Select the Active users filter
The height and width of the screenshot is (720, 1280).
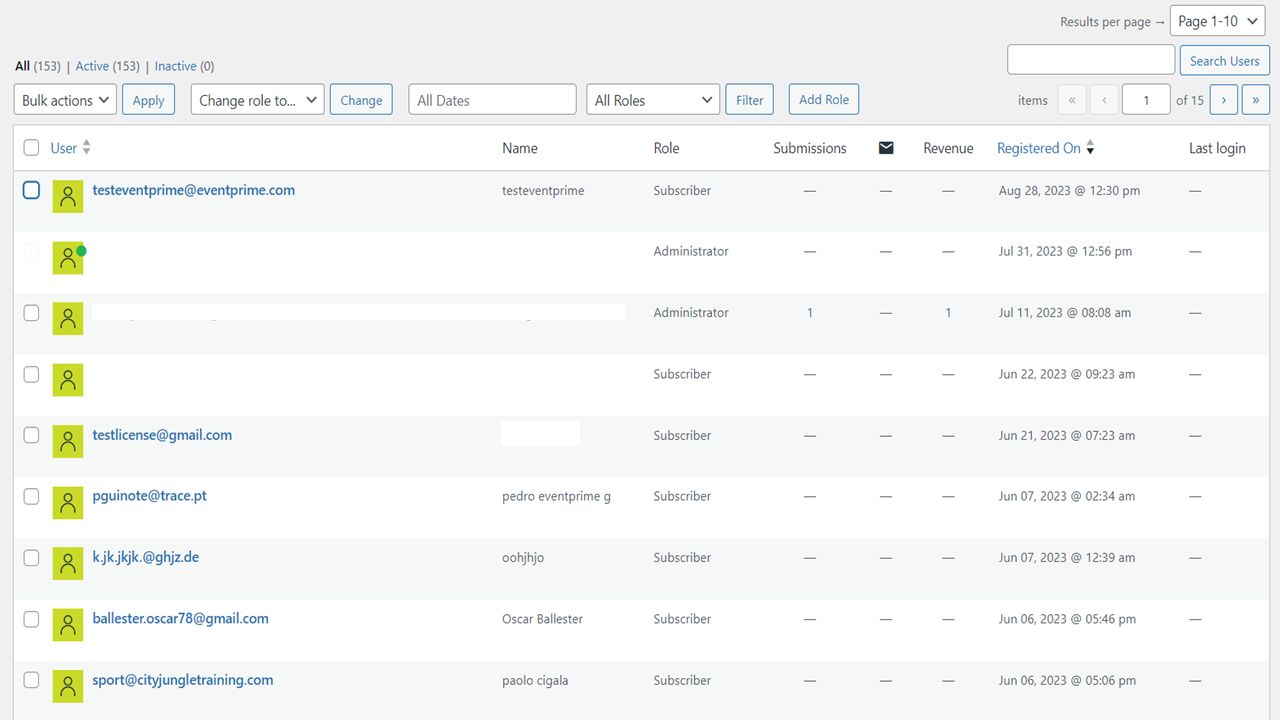point(90,65)
